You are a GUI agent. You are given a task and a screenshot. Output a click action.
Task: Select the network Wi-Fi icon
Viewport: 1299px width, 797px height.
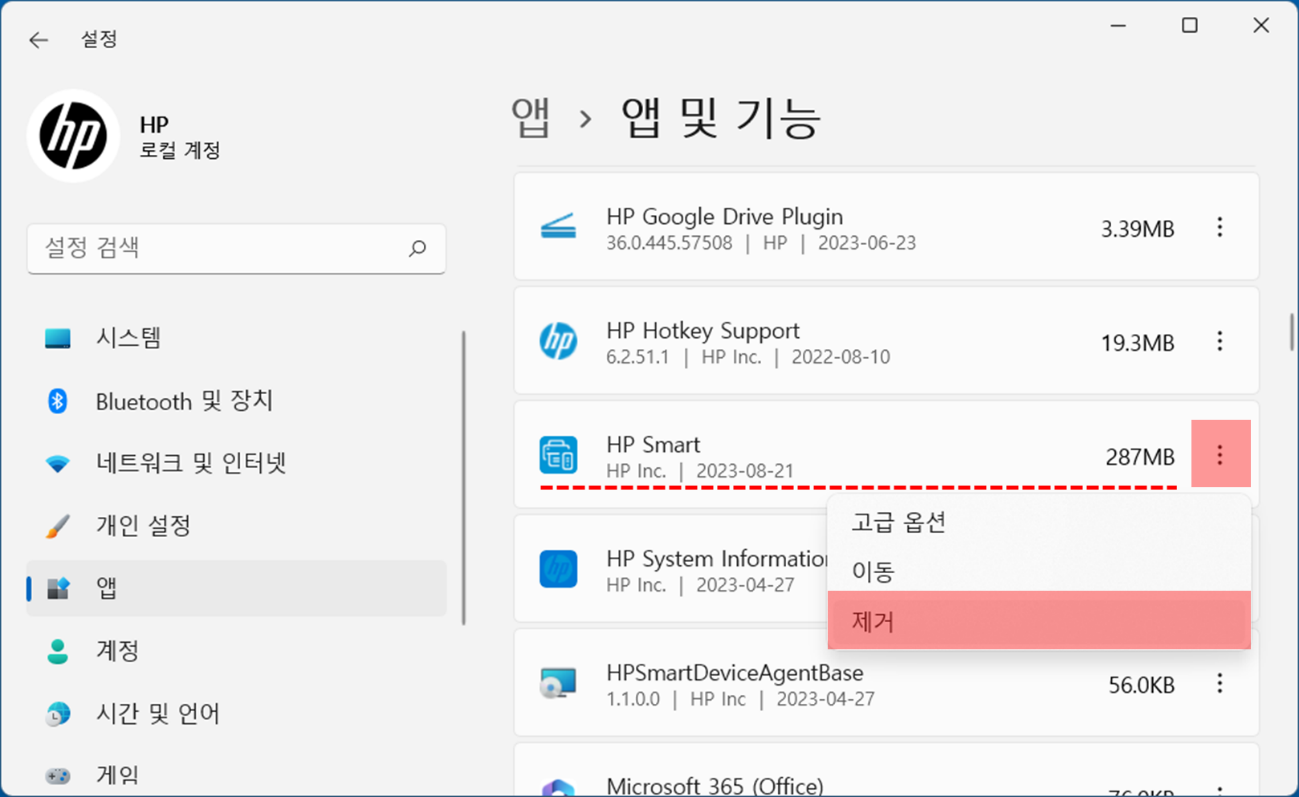tap(58, 464)
